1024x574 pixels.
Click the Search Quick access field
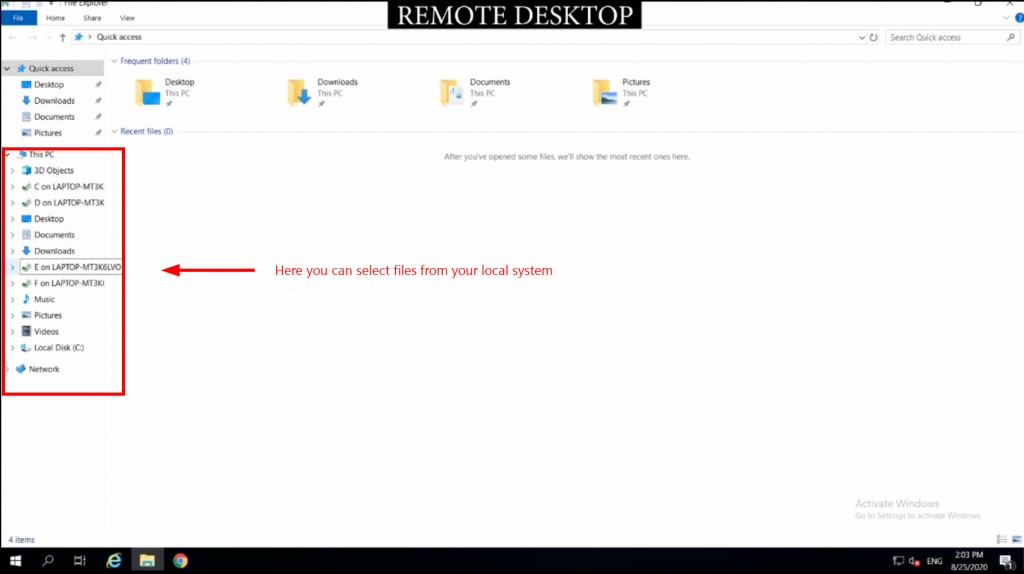(952, 37)
